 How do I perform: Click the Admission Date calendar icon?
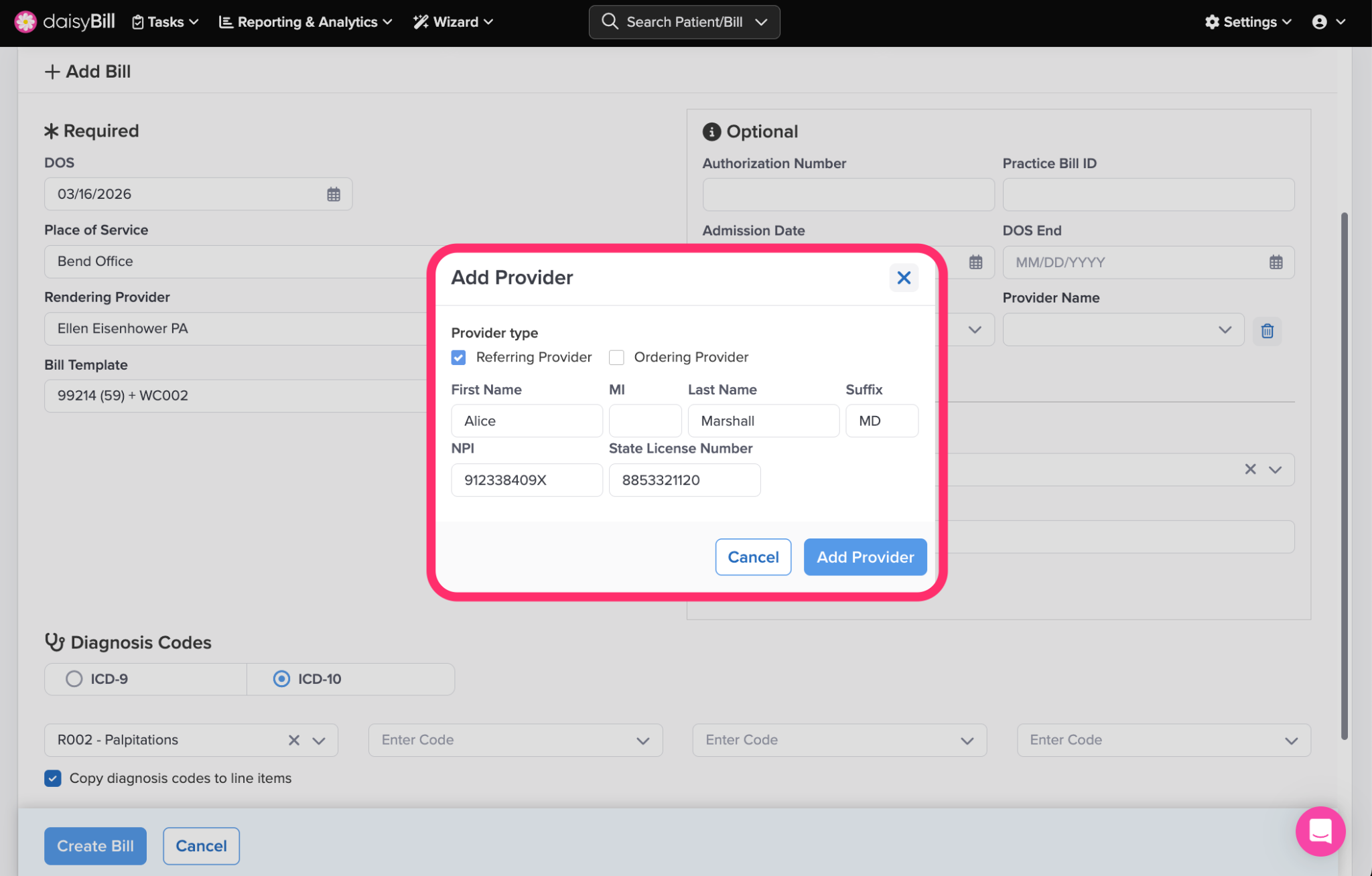point(975,263)
